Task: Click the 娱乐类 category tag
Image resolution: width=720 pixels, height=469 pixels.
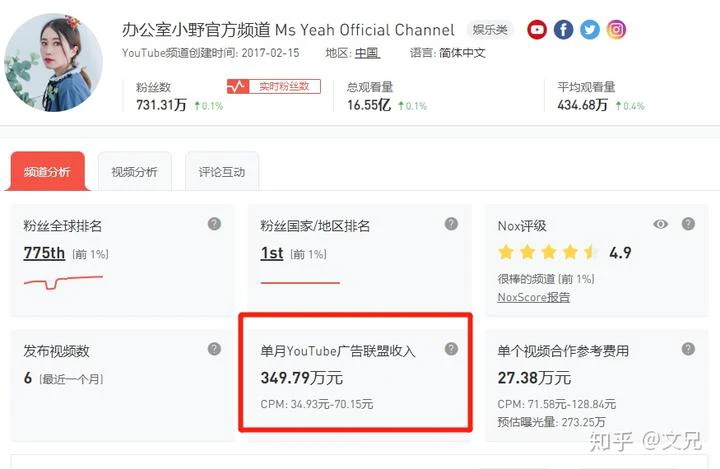Action: point(490,30)
